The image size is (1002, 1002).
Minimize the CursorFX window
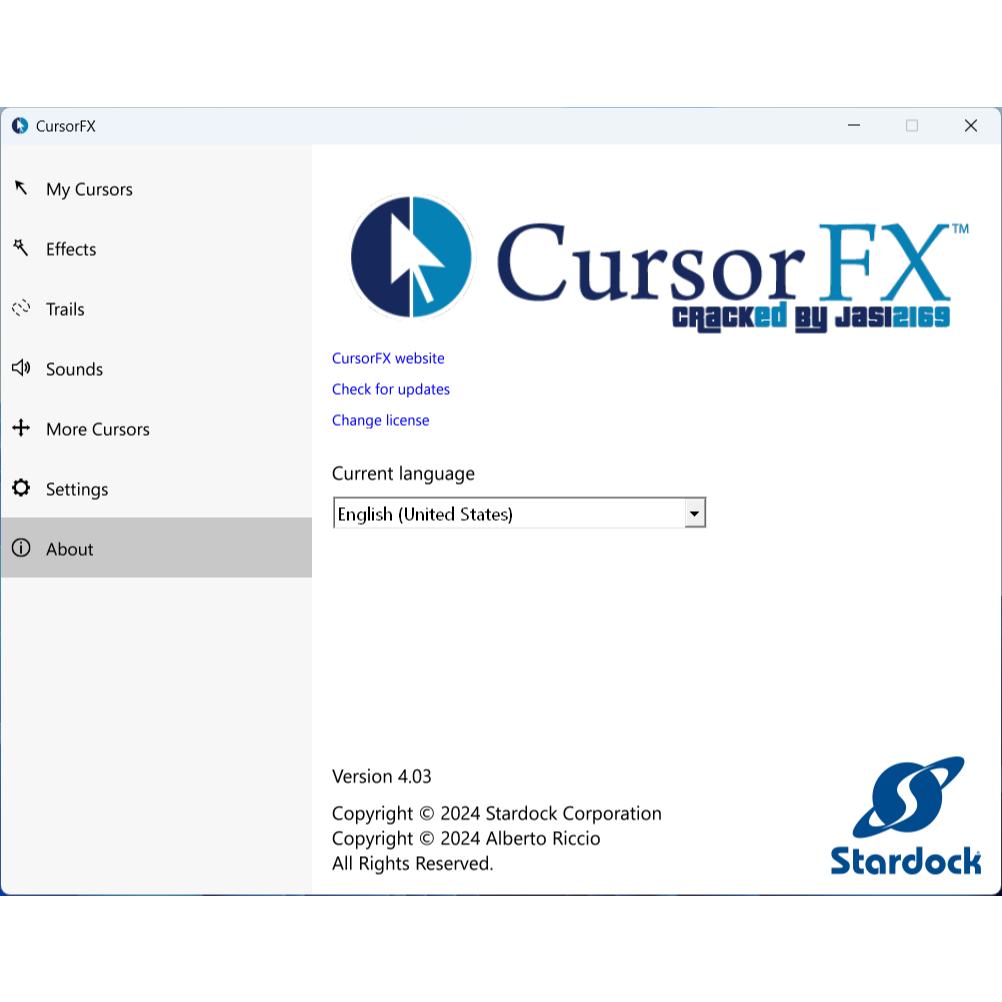[x=854, y=126]
